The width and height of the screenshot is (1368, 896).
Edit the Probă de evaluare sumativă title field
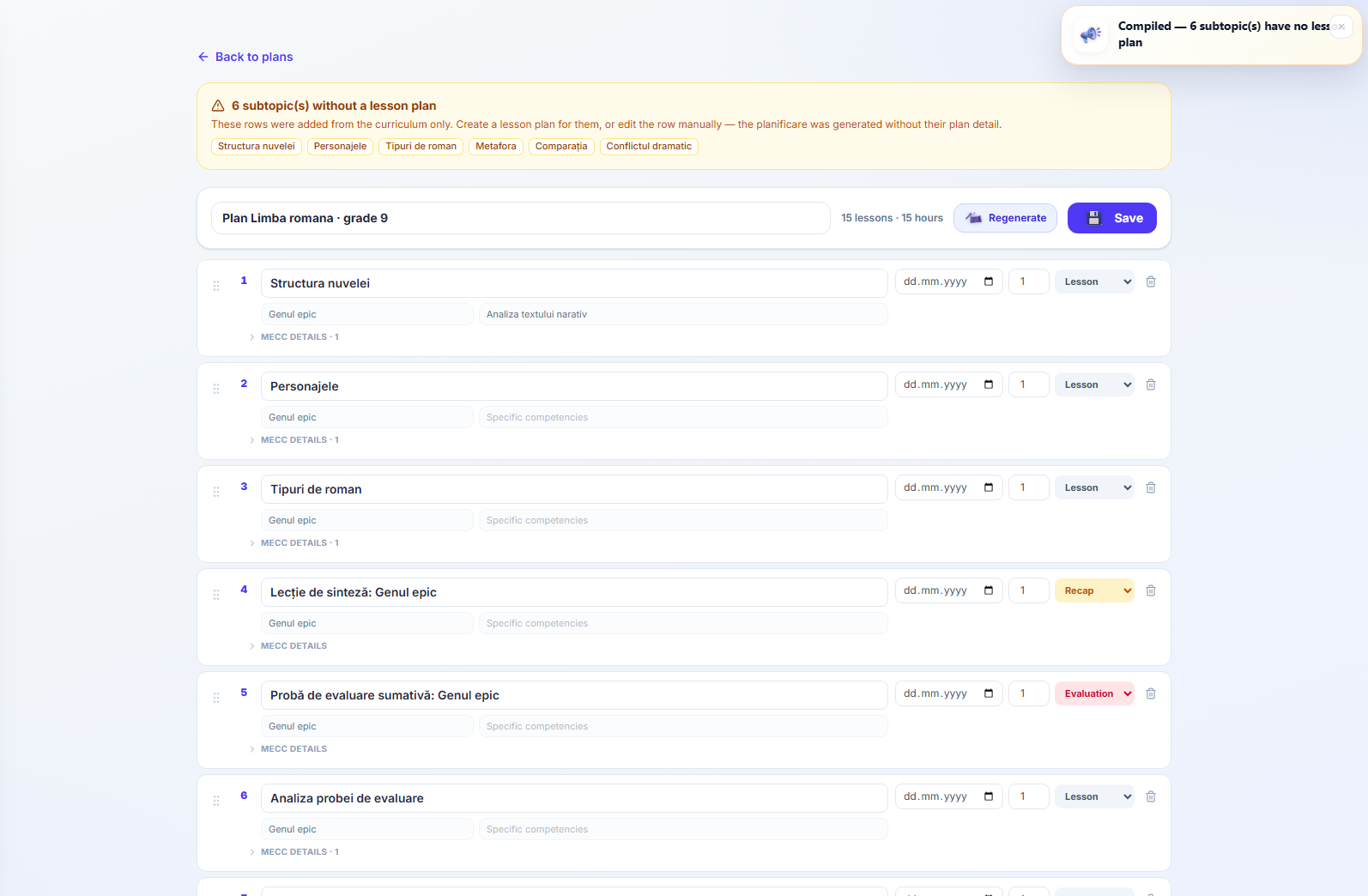574,695
